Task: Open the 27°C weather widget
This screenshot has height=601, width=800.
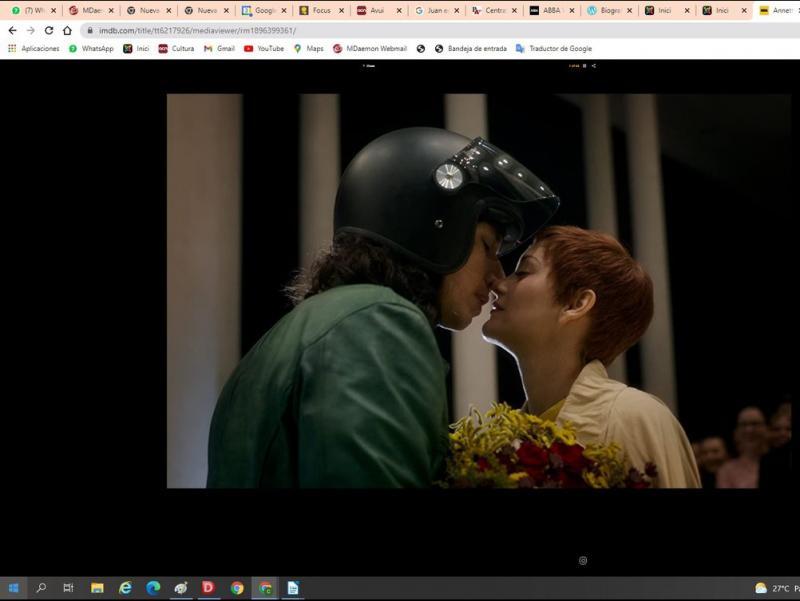Action: (x=777, y=588)
